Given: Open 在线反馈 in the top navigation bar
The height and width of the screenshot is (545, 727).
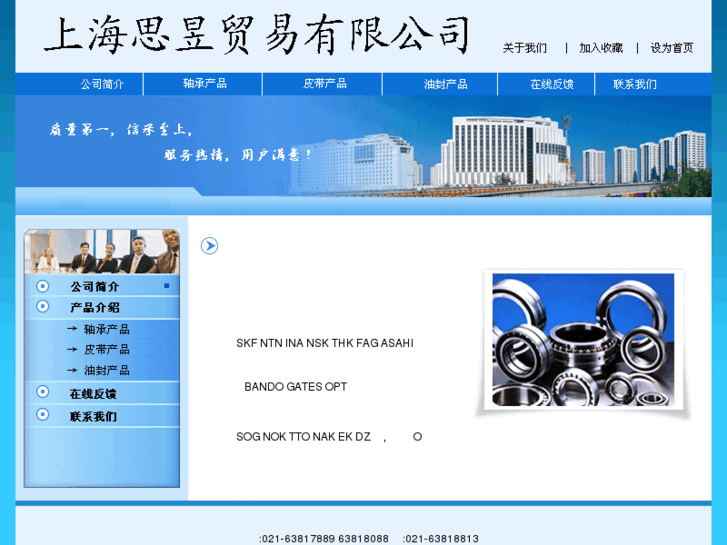Looking at the screenshot, I should pyautogui.click(x=552, y=84).
